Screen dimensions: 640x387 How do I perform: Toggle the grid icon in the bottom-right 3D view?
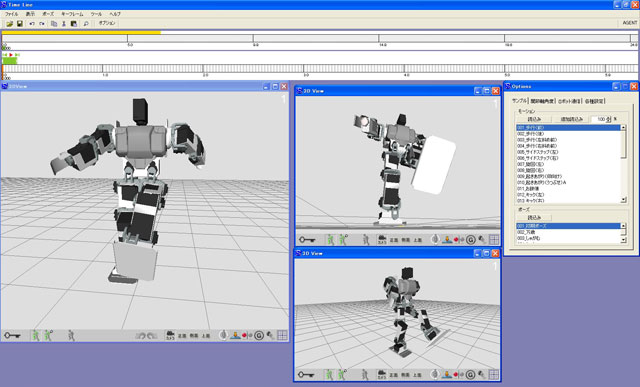(493, 374)
